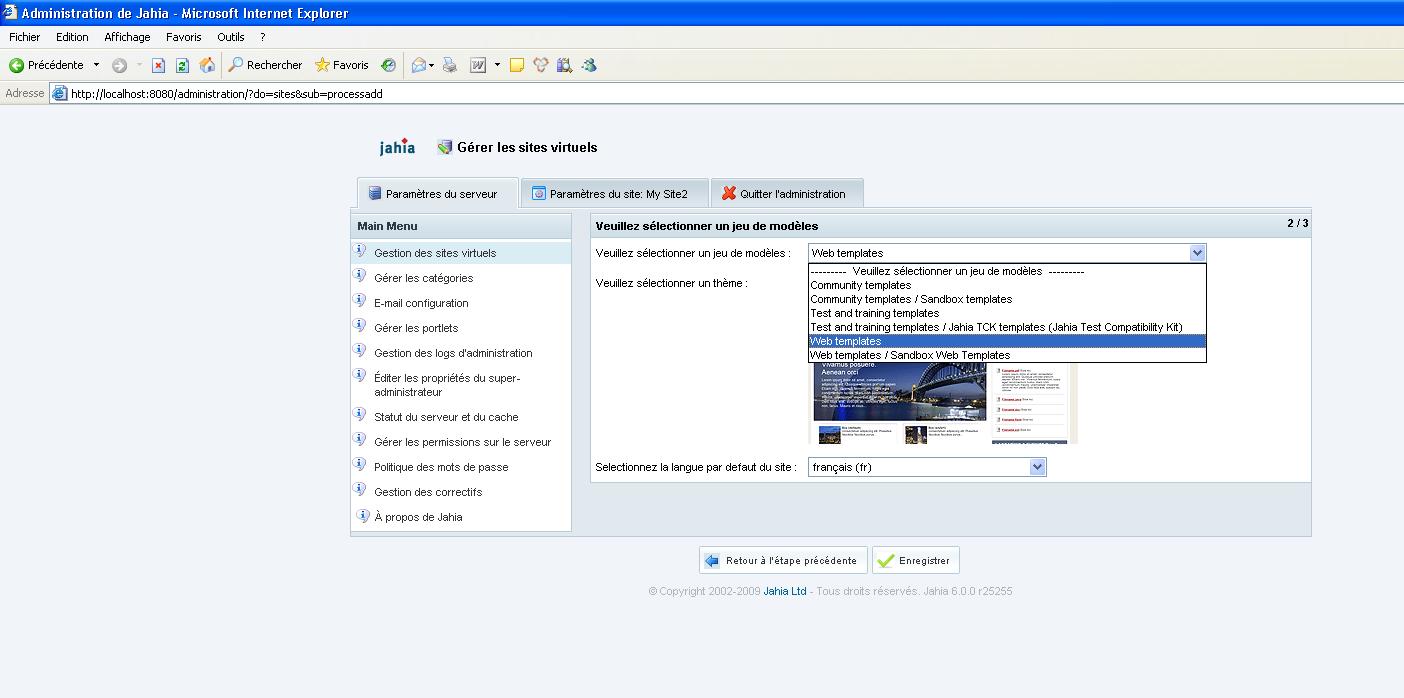This screenshot has width=1404, height=698.
Task: Select Test and training templates option
Action: (1007, 313)
